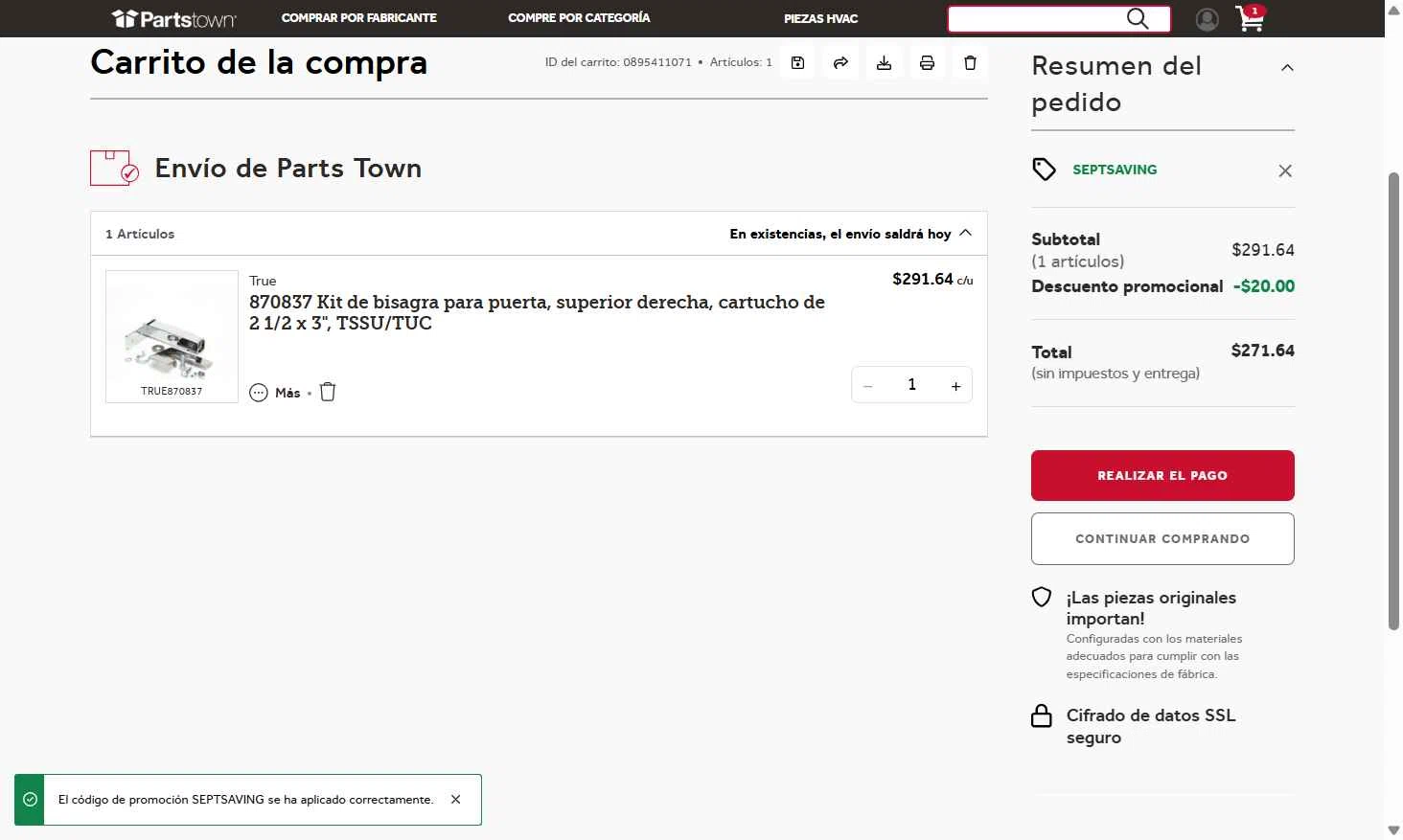
Task: Increase item quantity with plus button
Action: (x=955, y=386)
